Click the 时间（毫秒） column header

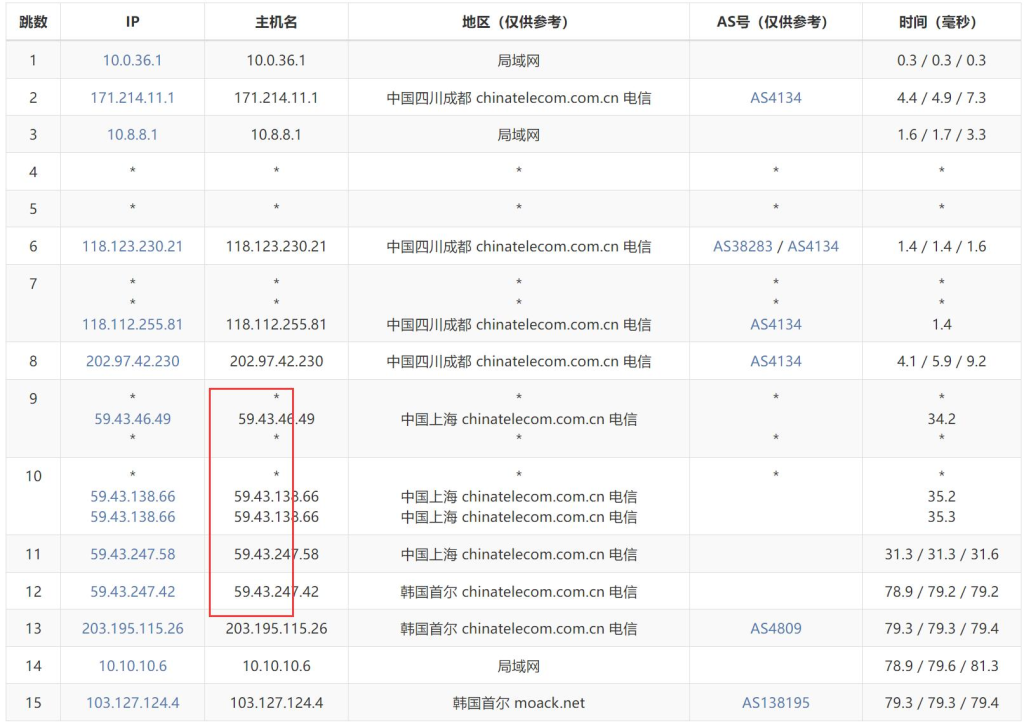[941, 22]
